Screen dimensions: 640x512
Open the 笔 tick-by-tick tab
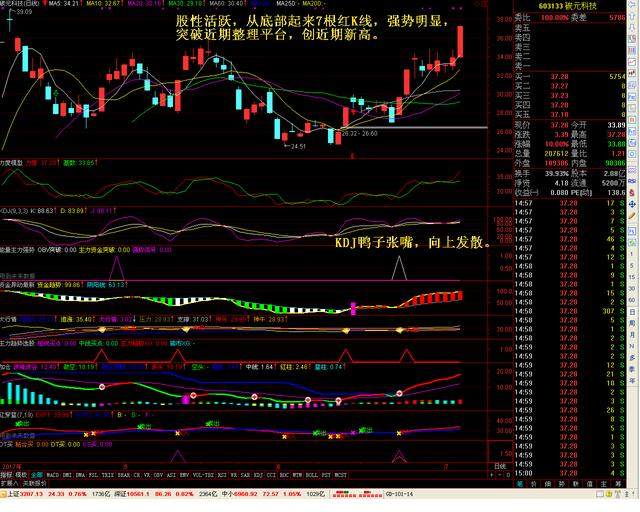[x=520, y=484]
